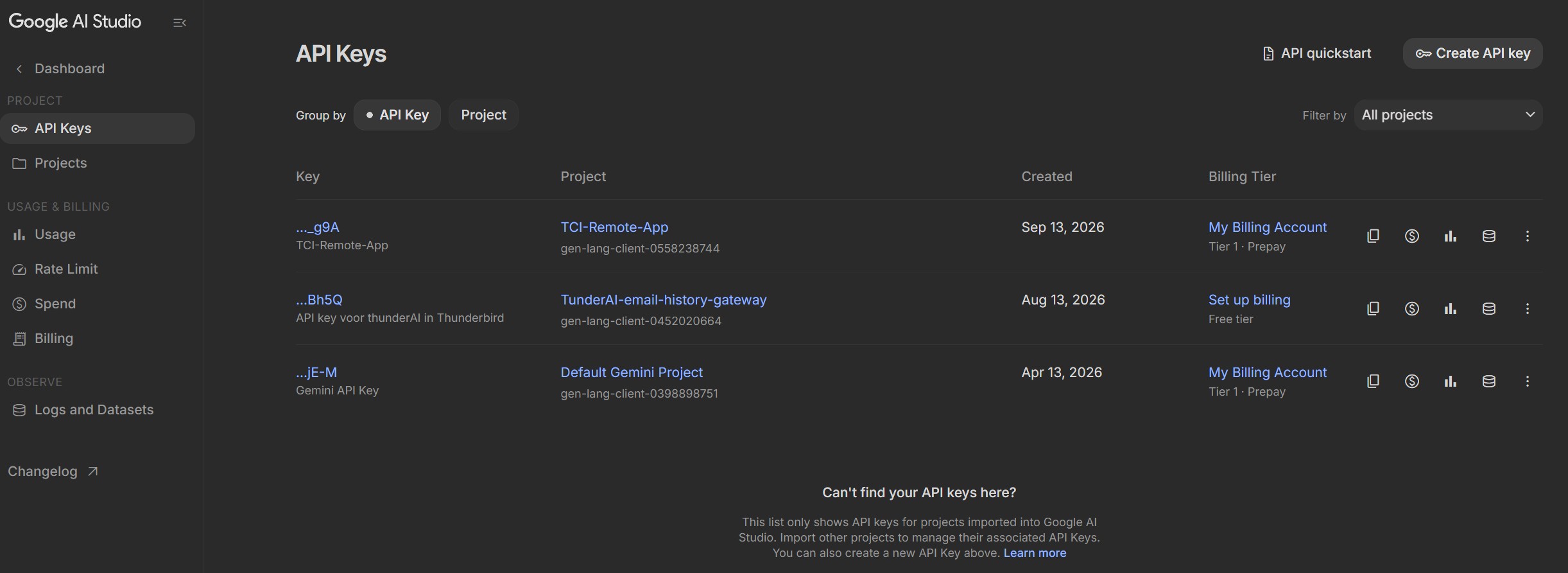
Task: Copy the ..._g9A API key
Action: 1373,236
